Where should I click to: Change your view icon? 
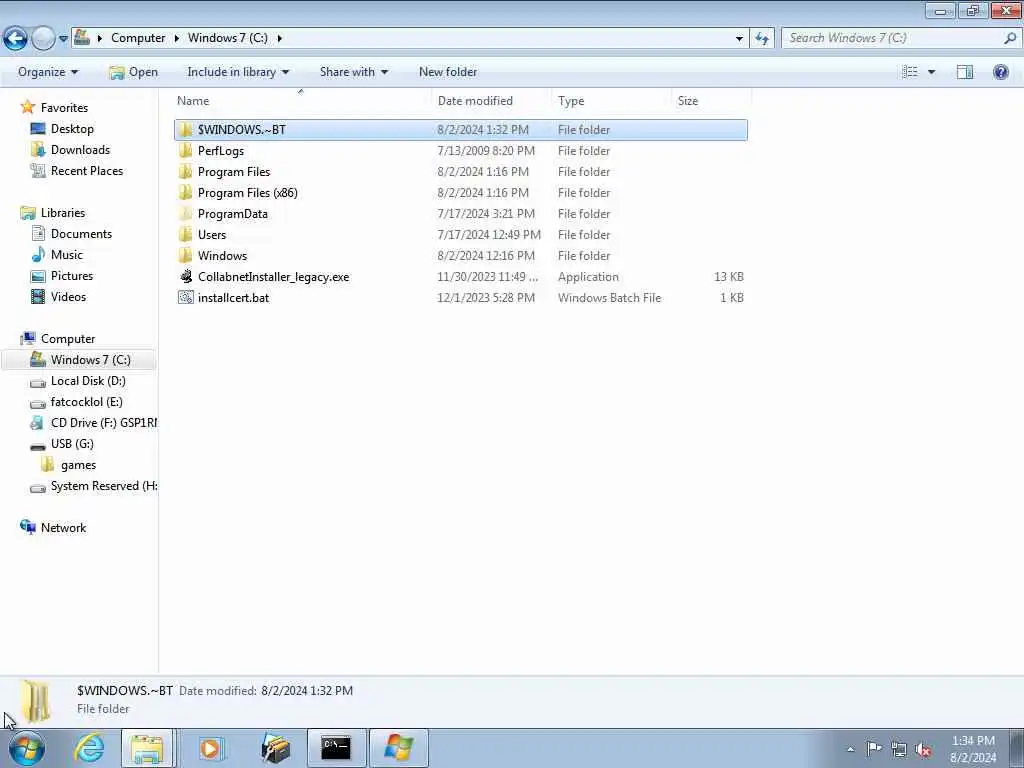click(910, 72)
